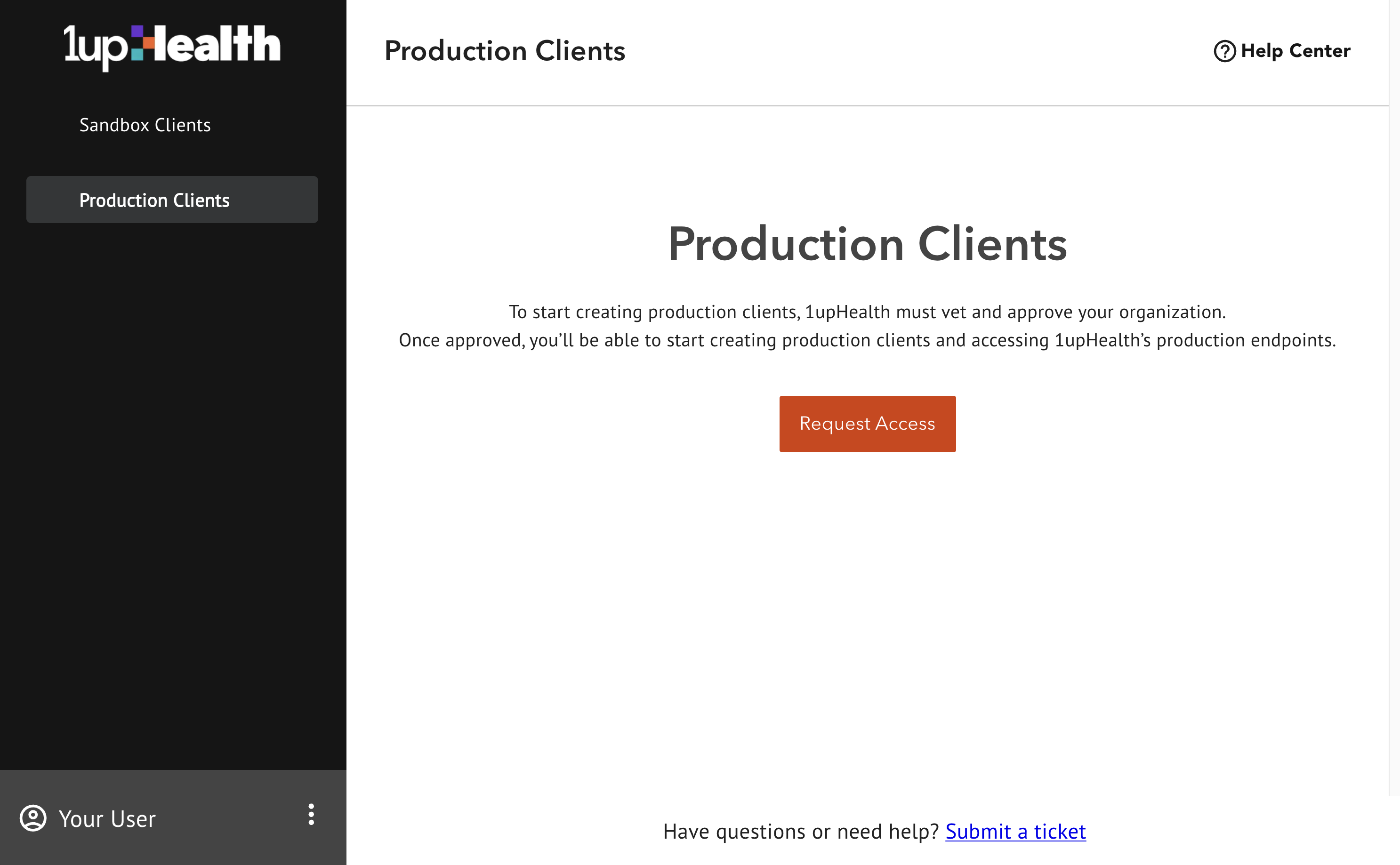Click the large Production Clients heading
Viewport: 1400px width, 865px height.
[867, 244]
